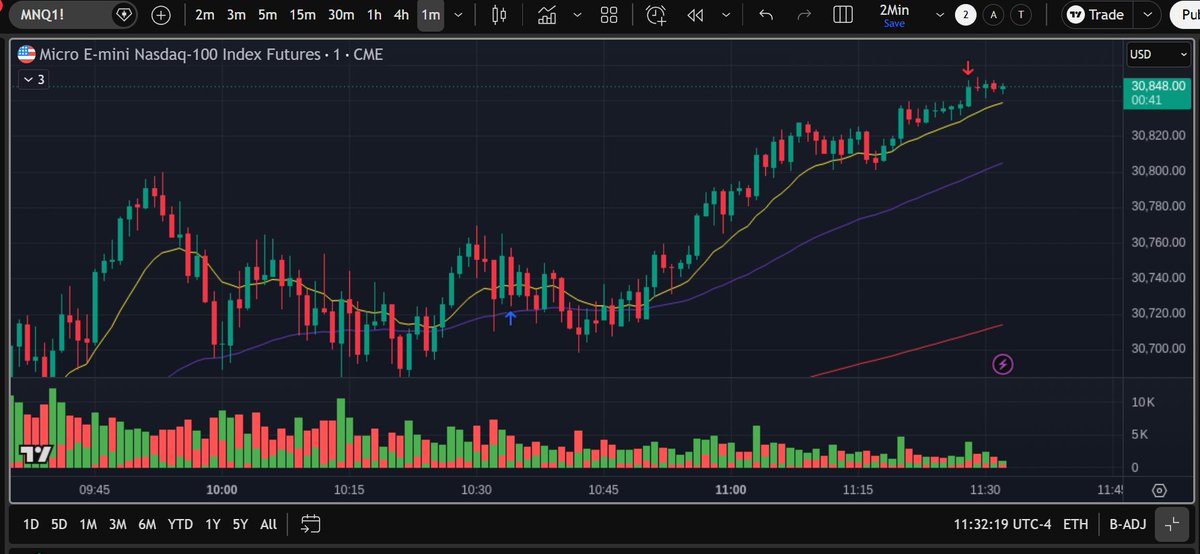Expand the timeframe interval dropdown arrow

point(458,15)
